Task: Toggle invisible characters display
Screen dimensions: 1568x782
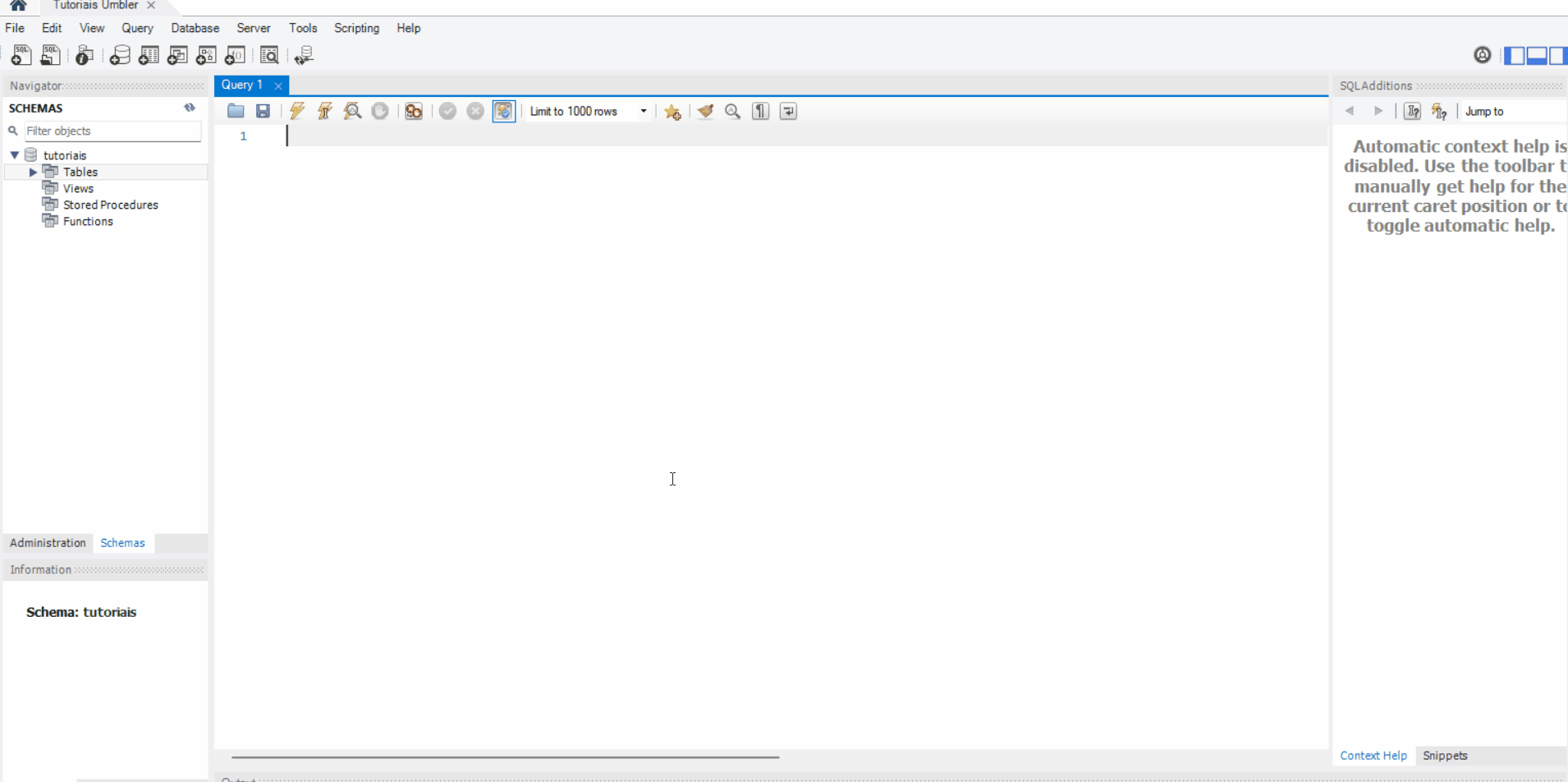Action: pos(761,111)
